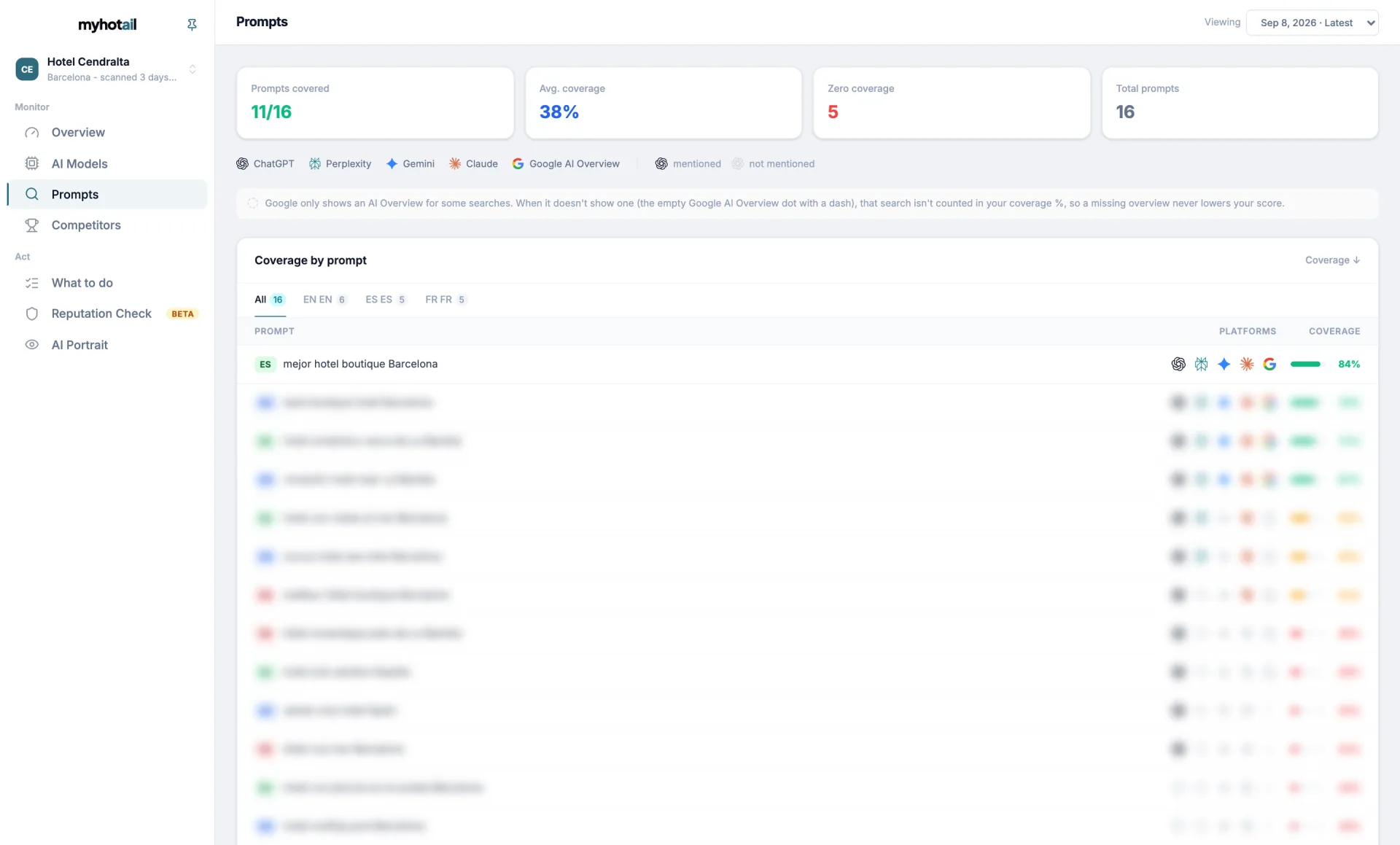Open the Viewing date dropdown
1400x845 pixels.
pos(1312,23)
